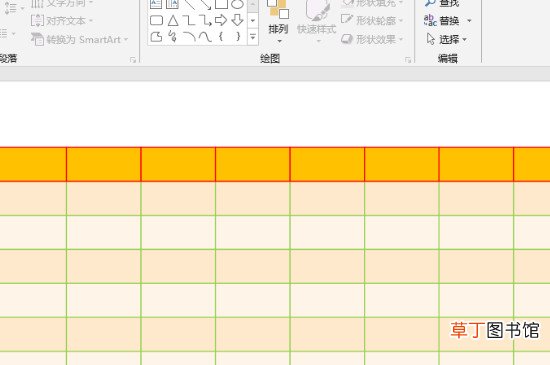Image resolution: width=550 pixels, height=365 pixels.
Task: Click 查找 find button
Action: point(442,3)
